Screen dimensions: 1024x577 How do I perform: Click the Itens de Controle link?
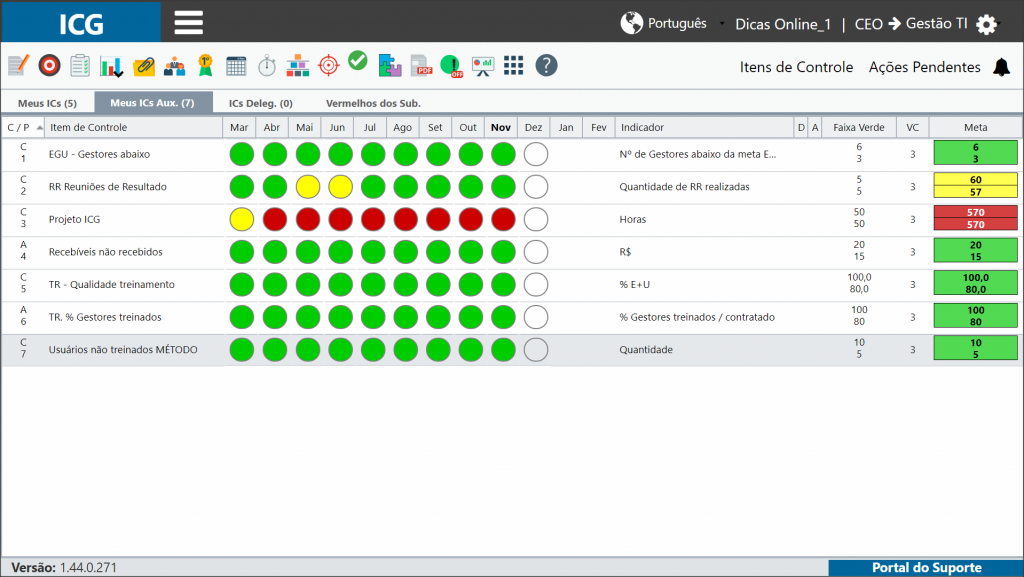[796, 67]
